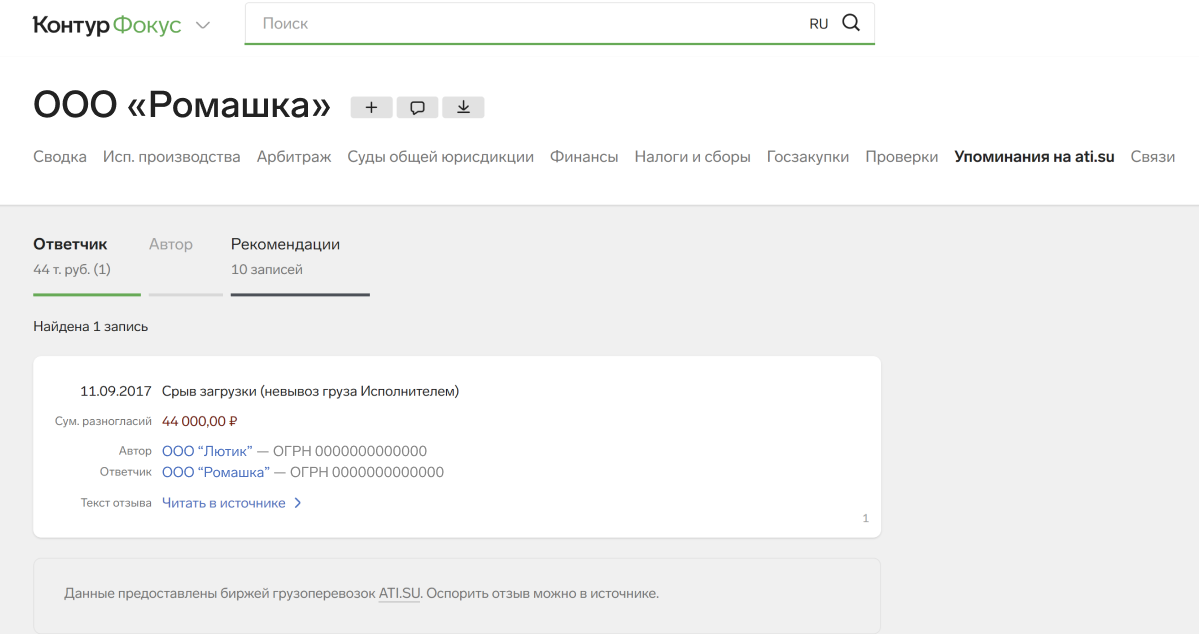Viewport: 1199px width, 634px height.
Task: Click the Срыв загрузки record title
Action: 310,392
